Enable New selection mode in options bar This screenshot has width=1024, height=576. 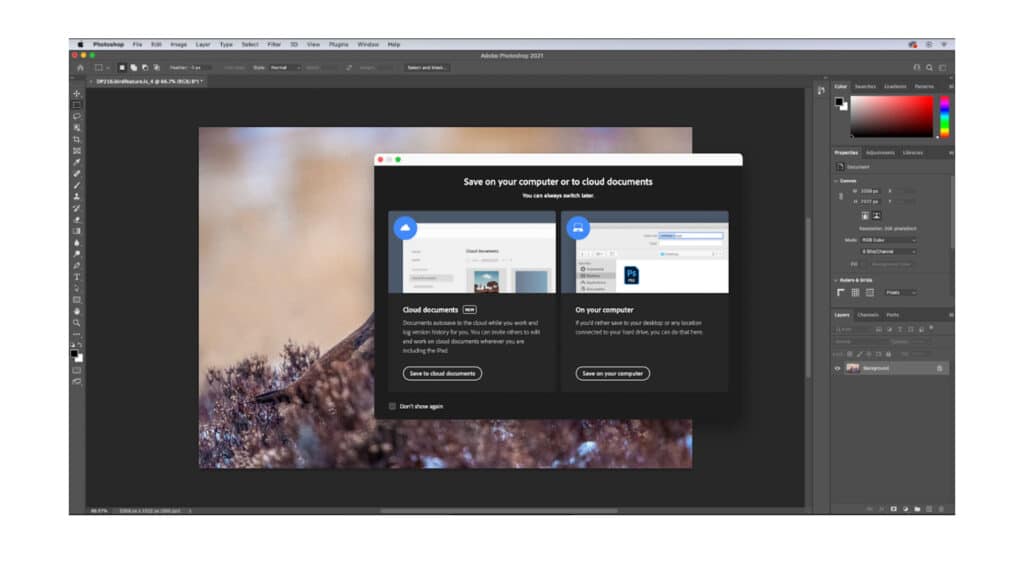coord(121,67)
